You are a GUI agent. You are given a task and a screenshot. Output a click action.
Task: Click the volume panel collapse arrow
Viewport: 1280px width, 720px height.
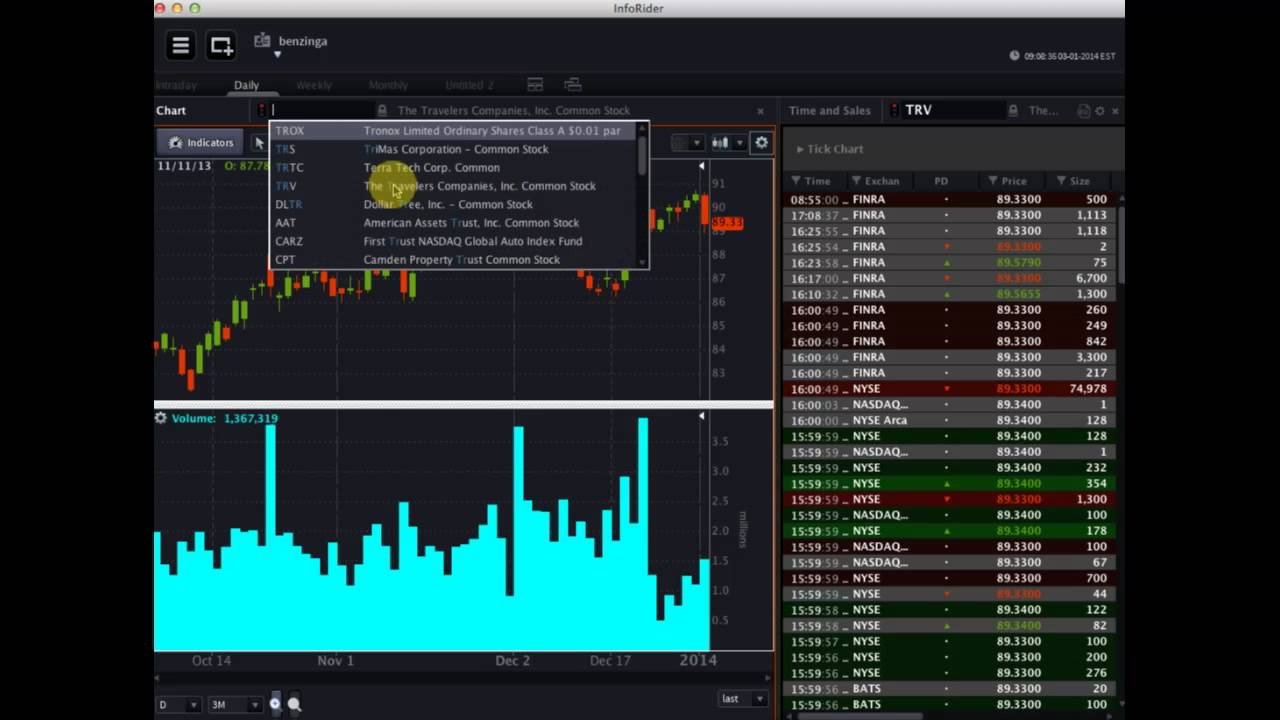coord(701,416)
